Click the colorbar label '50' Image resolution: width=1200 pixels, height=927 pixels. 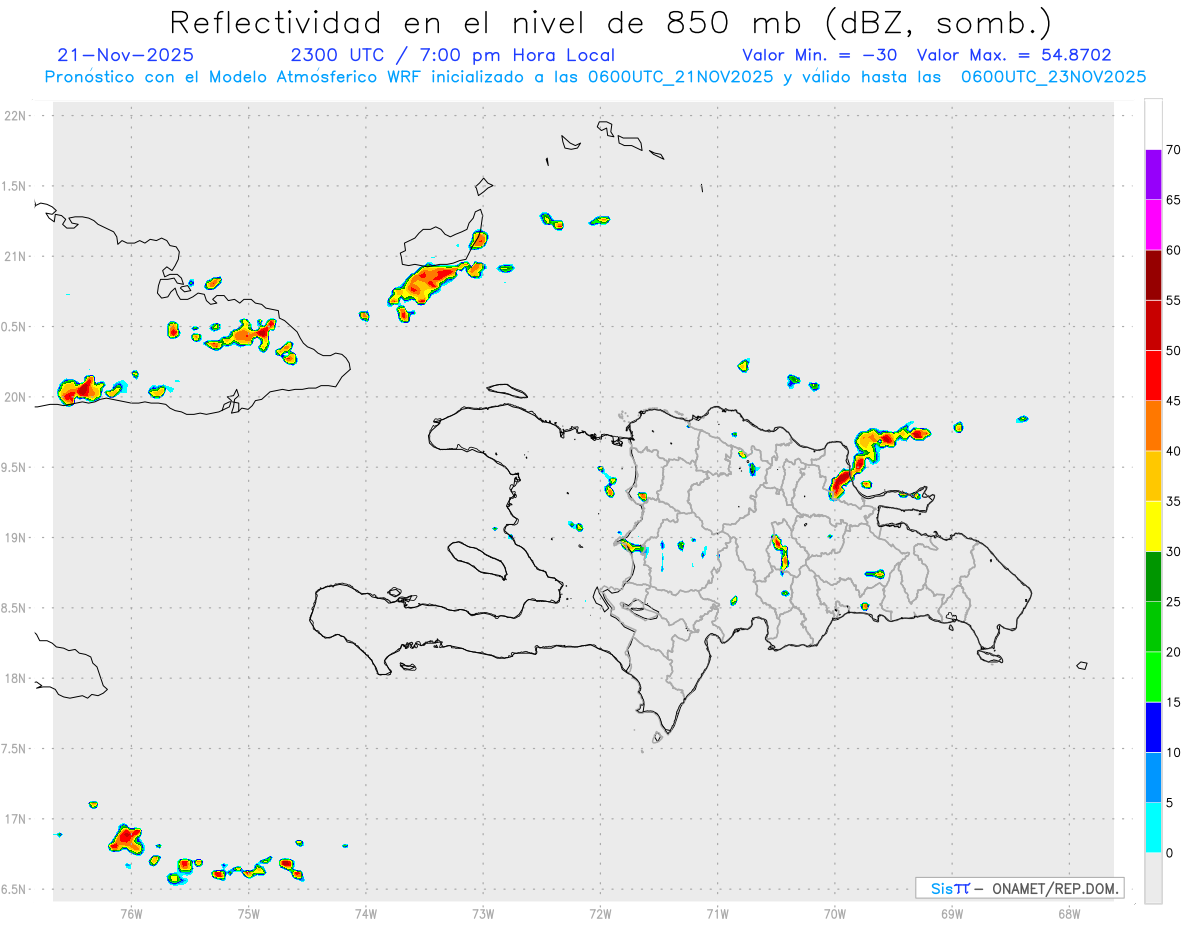(x=1173, y=351)
